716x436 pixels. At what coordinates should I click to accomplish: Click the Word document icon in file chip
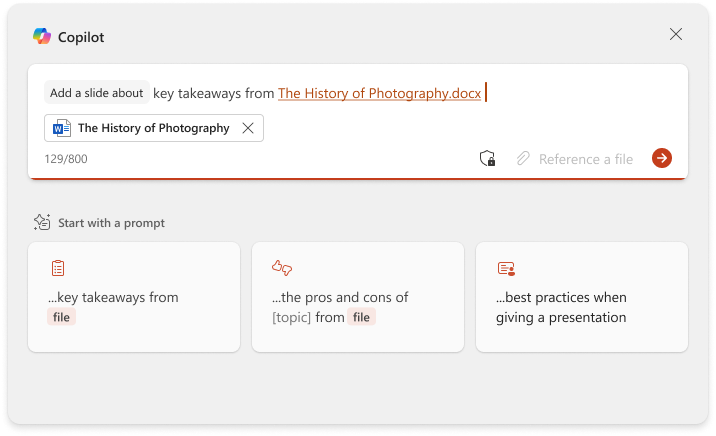tap(62, 128)
